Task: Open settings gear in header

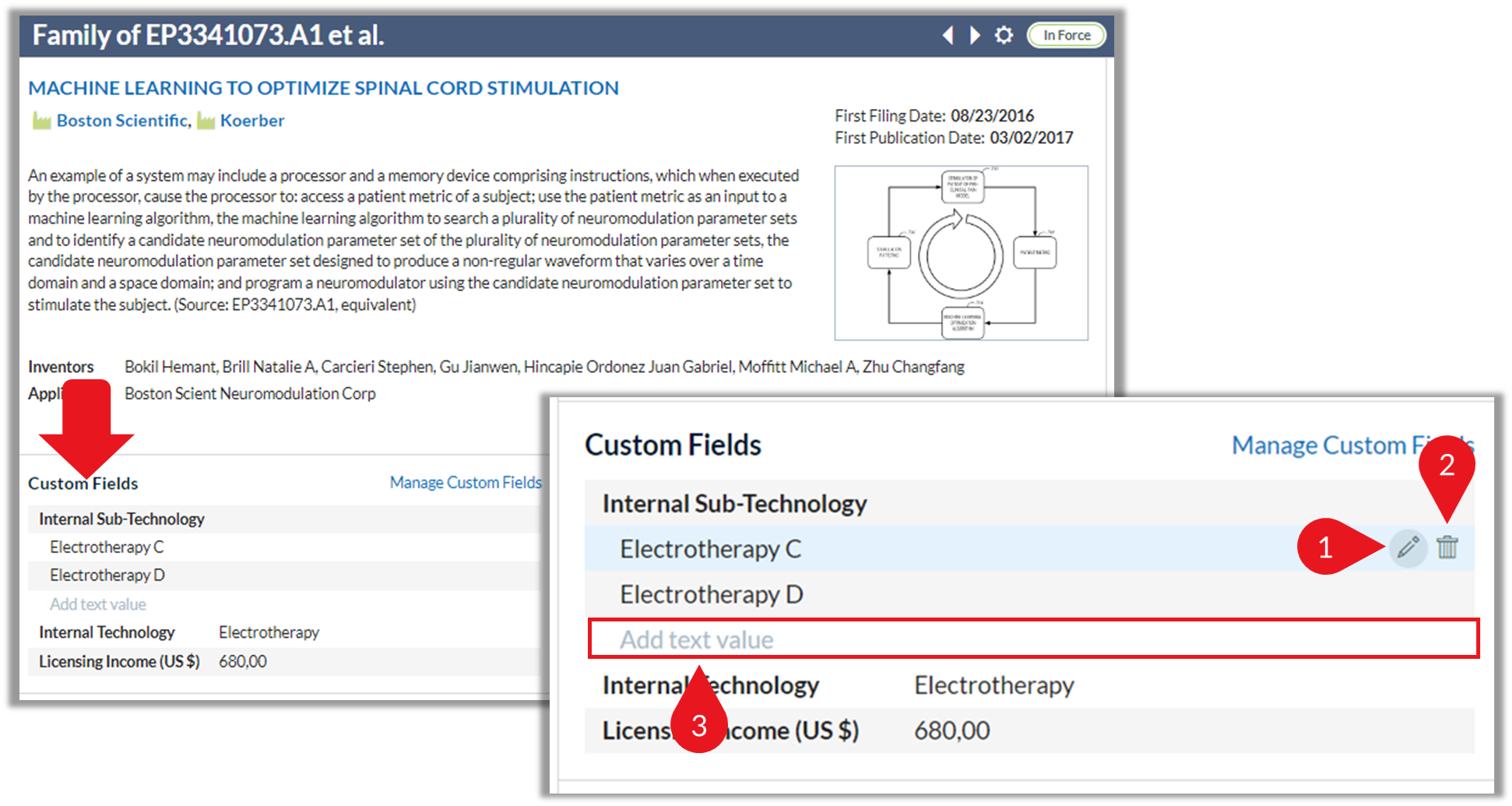Action: pos(1004,35)
